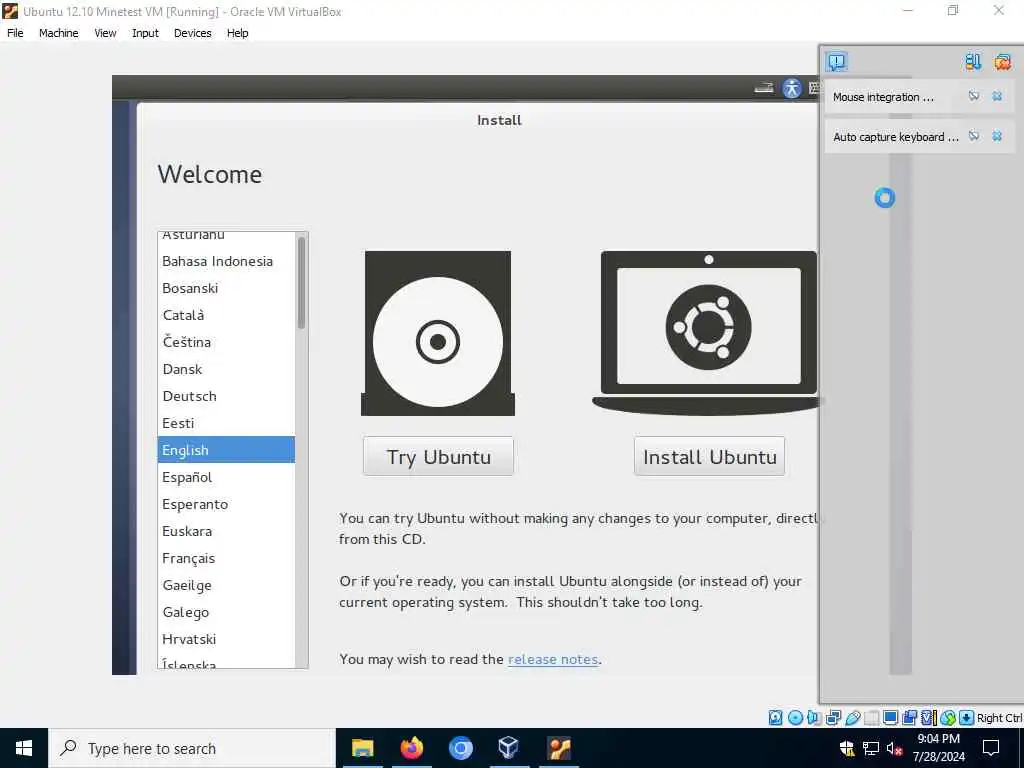
Task: Select Euskara in the language list
Action: tap(226, 531)
